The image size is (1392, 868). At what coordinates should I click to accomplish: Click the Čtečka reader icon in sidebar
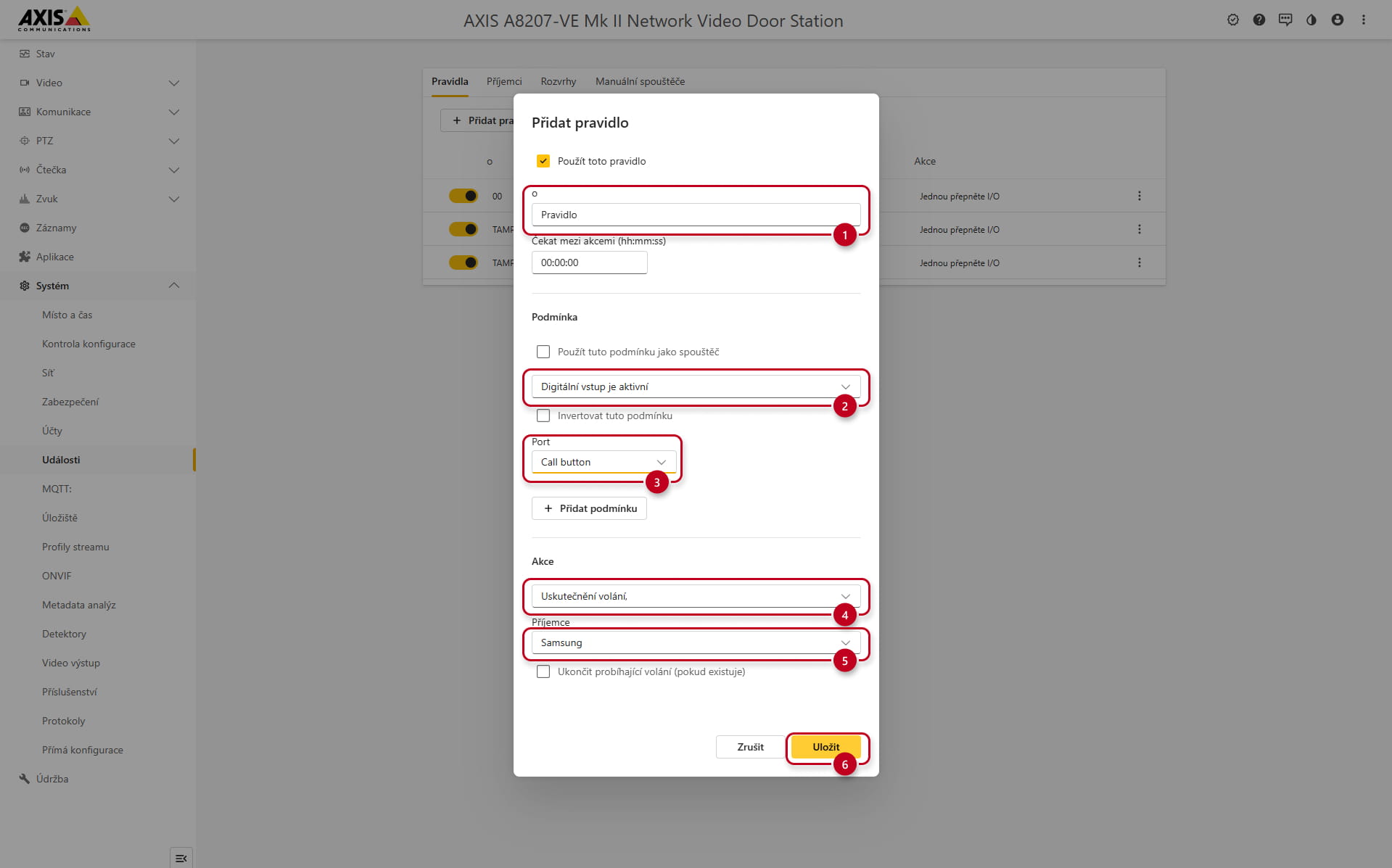(25, 170)
